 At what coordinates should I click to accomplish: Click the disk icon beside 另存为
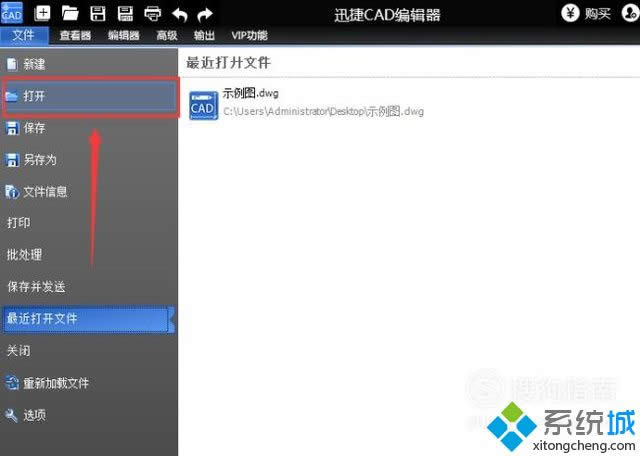tap(12, 160)
